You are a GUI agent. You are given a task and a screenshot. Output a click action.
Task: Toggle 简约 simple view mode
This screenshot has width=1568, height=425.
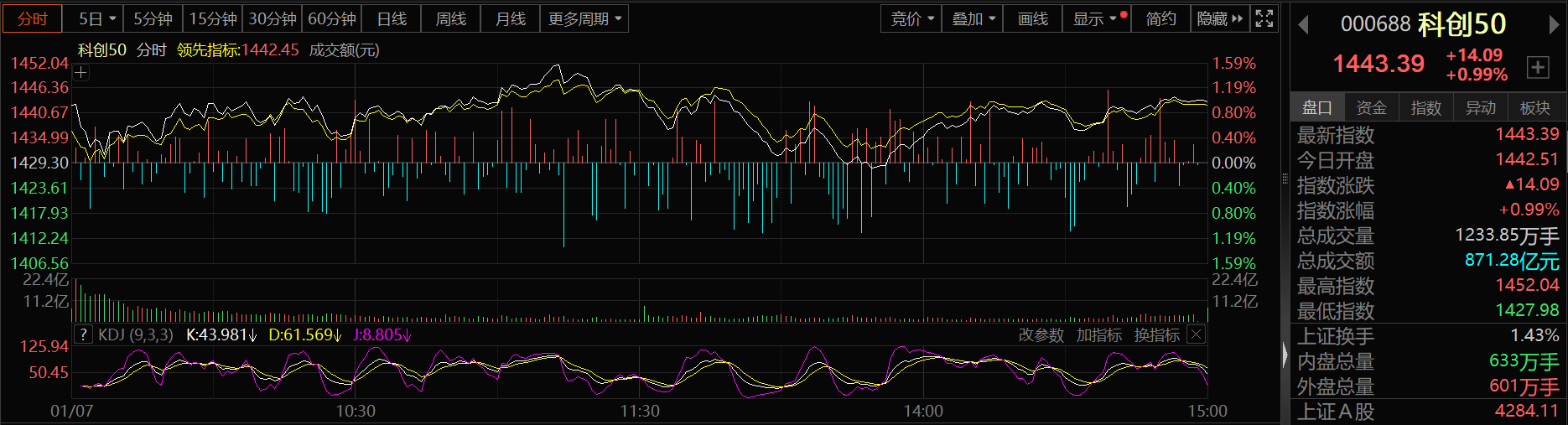(1160, 18)
